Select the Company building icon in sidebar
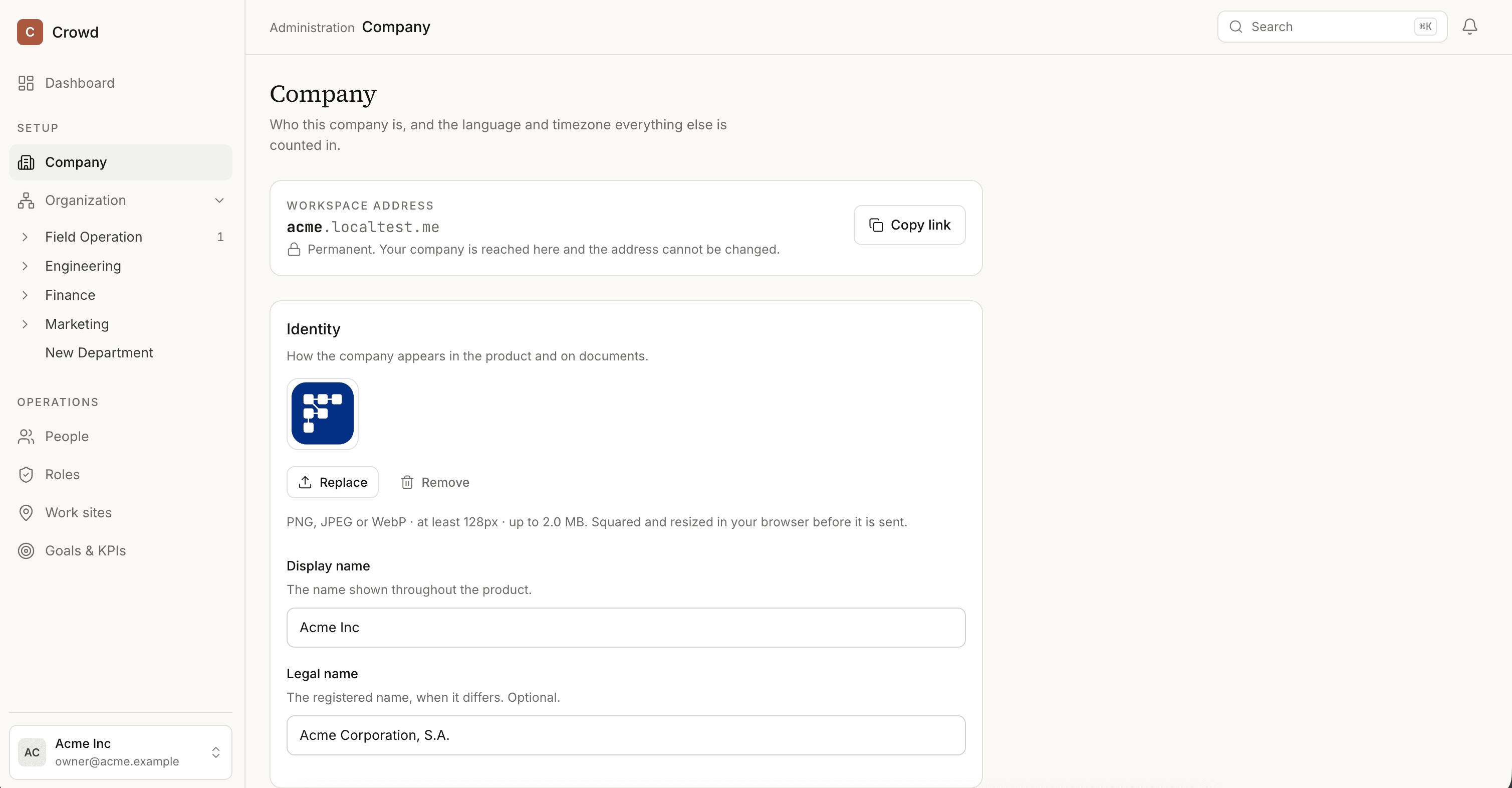1512x788 pixels. (26, 162)
